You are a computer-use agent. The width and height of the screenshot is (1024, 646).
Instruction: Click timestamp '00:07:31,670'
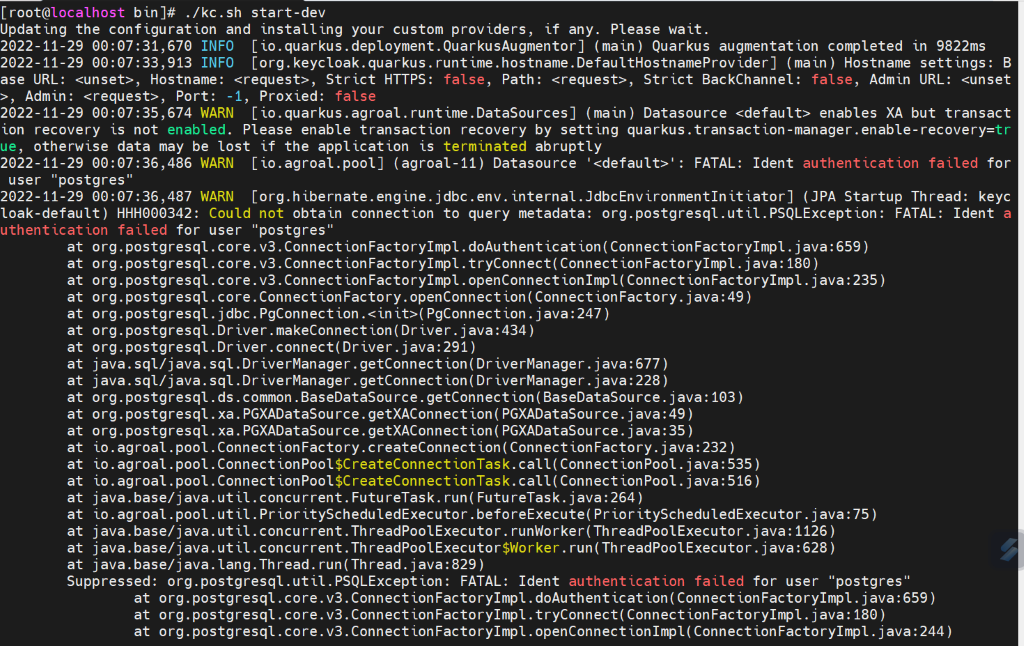(x=142, y=46)
